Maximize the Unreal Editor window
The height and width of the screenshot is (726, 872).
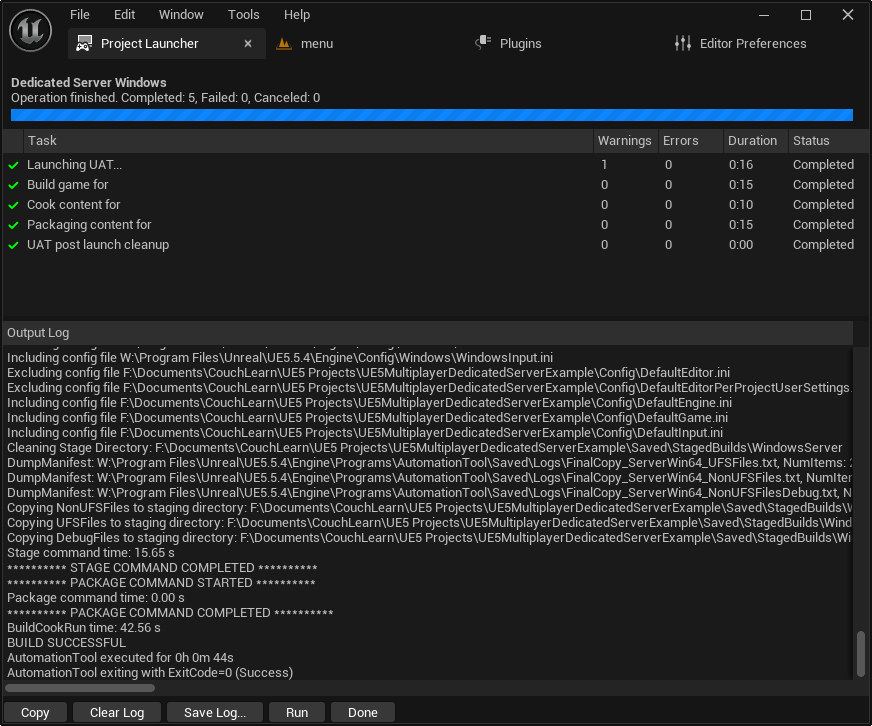806,15
